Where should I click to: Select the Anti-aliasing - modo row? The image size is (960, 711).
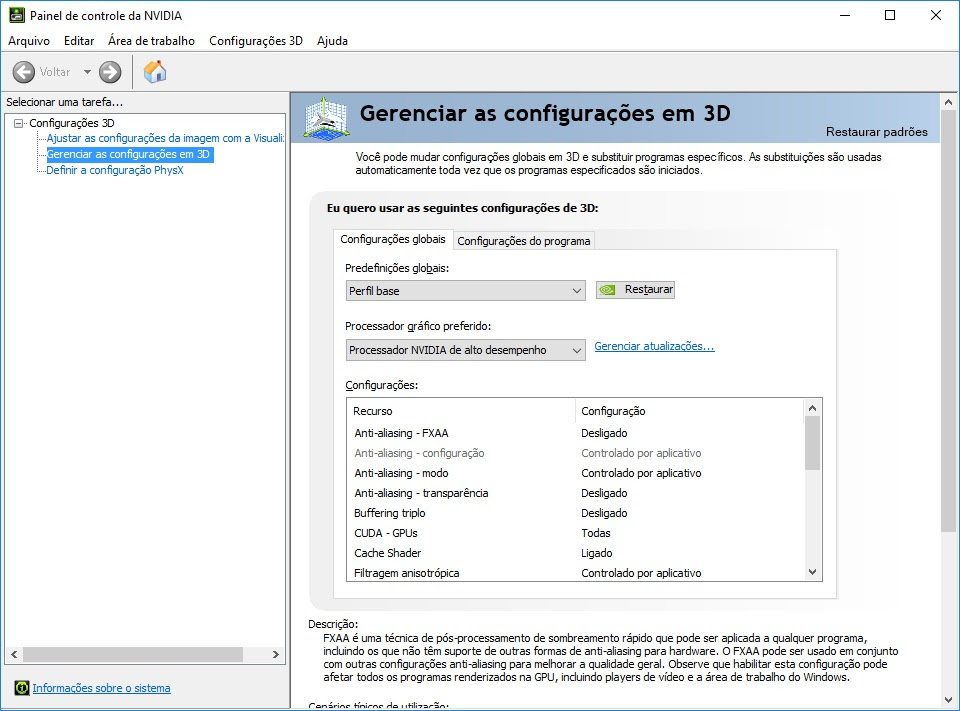point(576,473)
